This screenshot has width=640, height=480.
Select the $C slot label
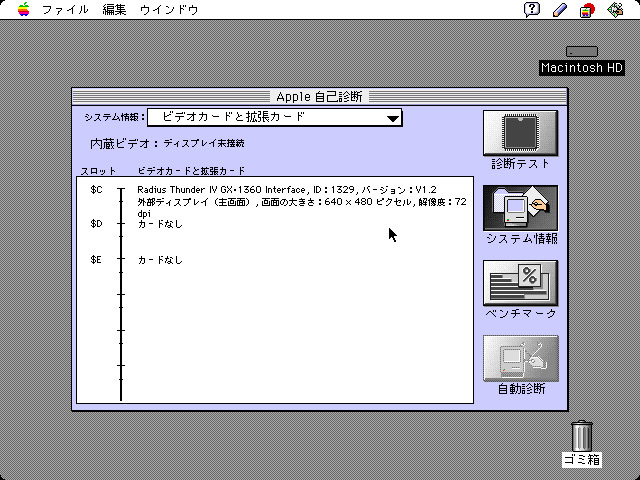pyautogui.click(x=96, y=190)
